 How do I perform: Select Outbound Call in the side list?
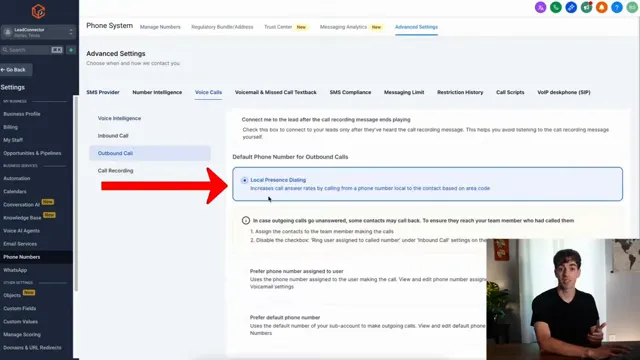(150, 153)
